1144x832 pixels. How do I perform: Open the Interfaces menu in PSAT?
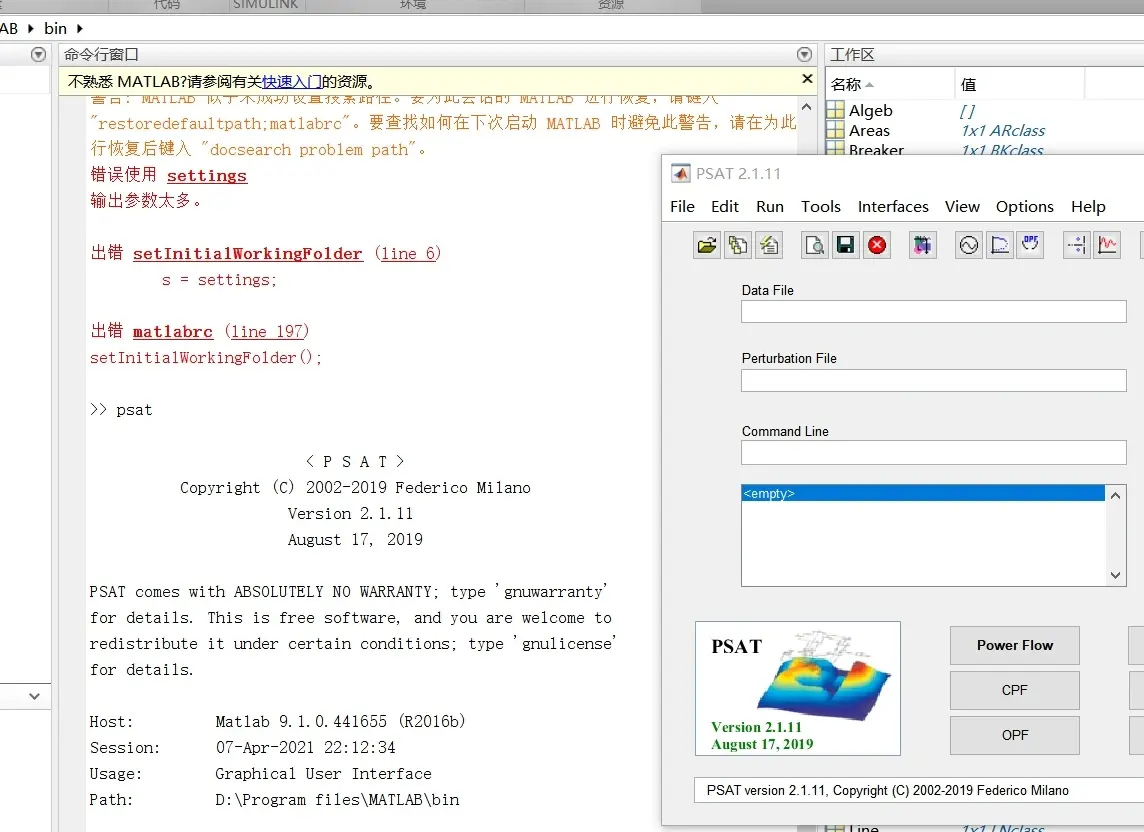pyautogui.click(x=893, y=207)
